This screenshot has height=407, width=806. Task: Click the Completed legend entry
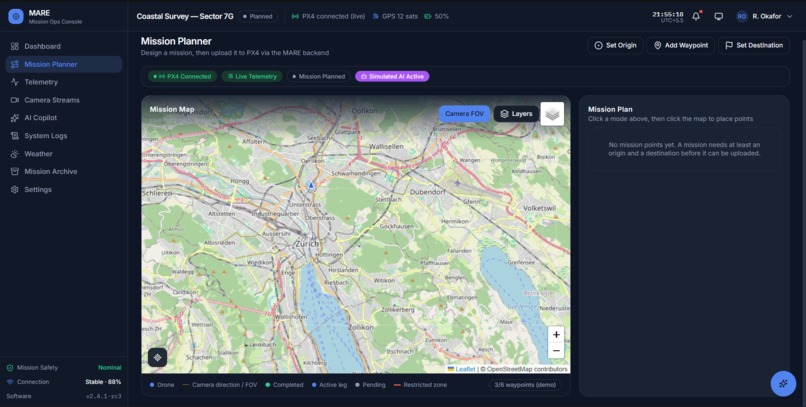pos(284,385)
